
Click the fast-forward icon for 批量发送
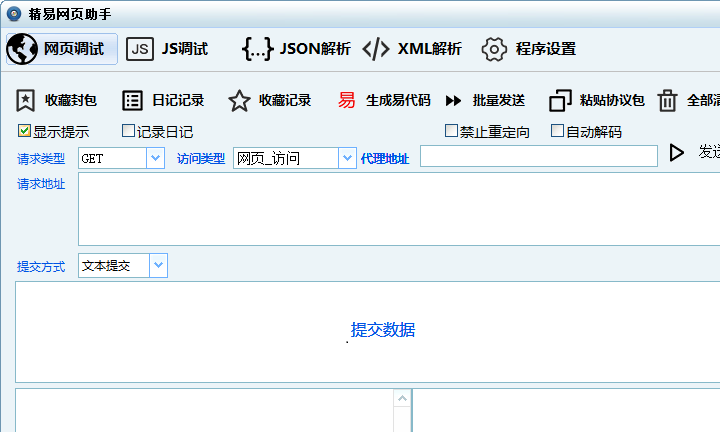tap(453, 100)
